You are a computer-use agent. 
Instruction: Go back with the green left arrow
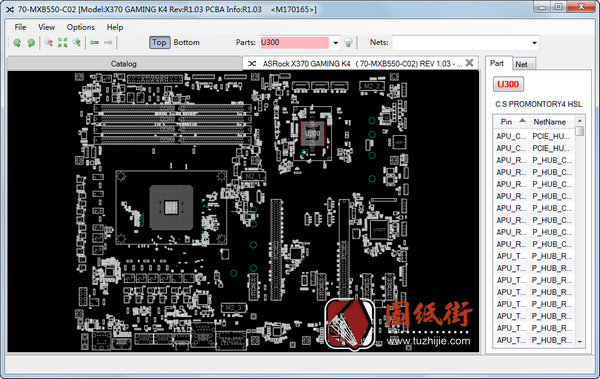pyautogui.click(x=94, y=42)
